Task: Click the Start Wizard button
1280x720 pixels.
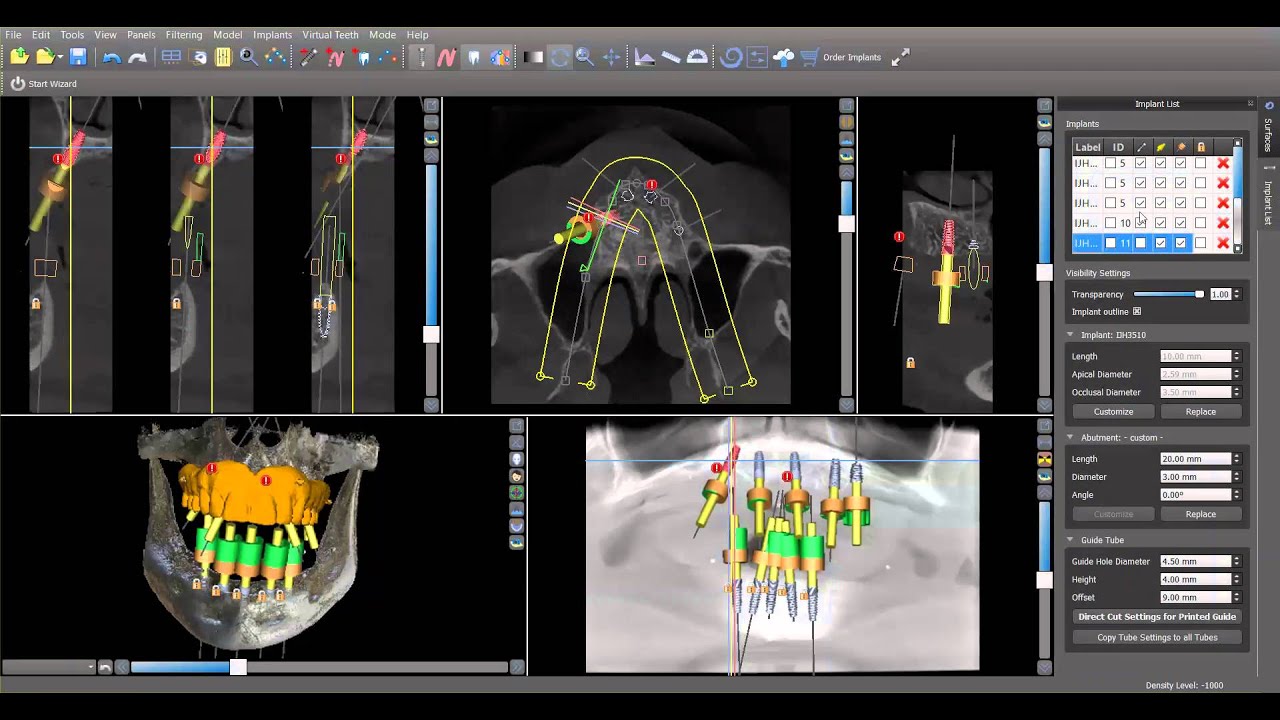Action: click(43, 84)
